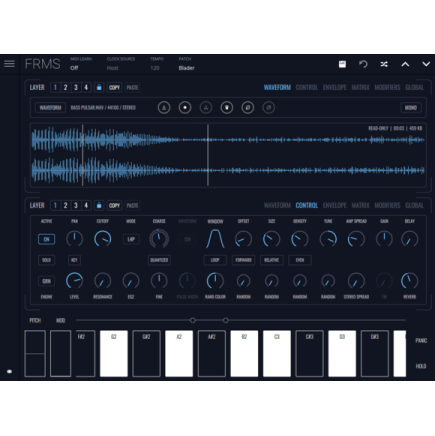Viewport: 435px width, 436px height.
Task: Toggle QUANTIZED under the Coarse knob
Action: coord(159,260)
